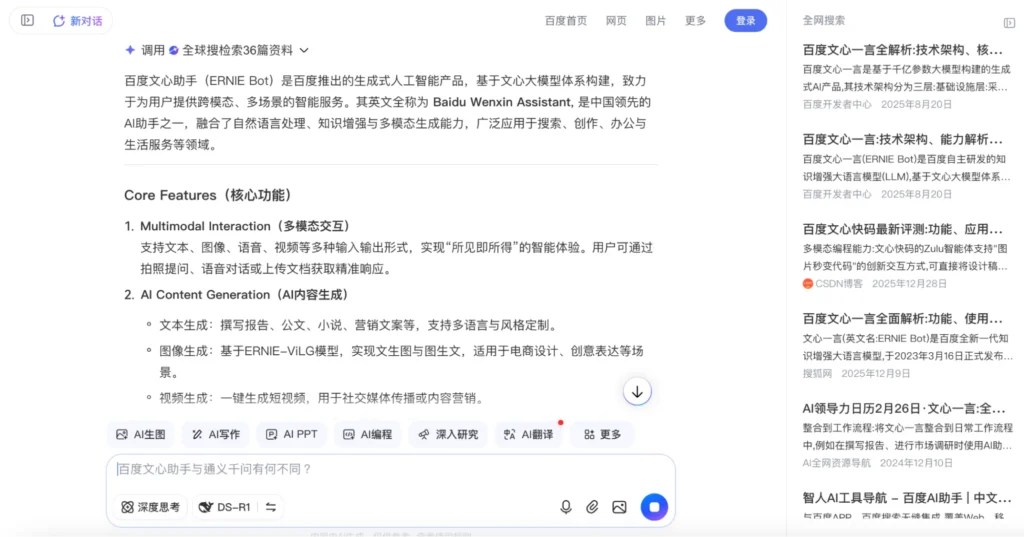Start a new chat with 新对话

pos(78,21)
